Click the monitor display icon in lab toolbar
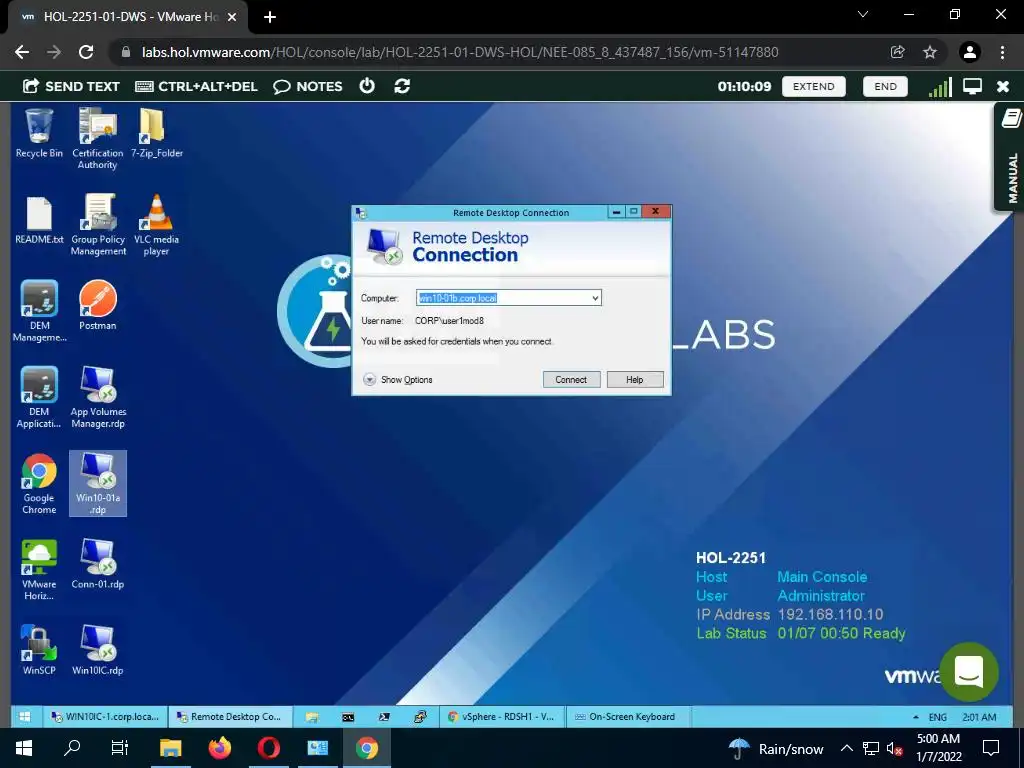The width and height of the screenshot is (1024, 768). click(972, 86)
